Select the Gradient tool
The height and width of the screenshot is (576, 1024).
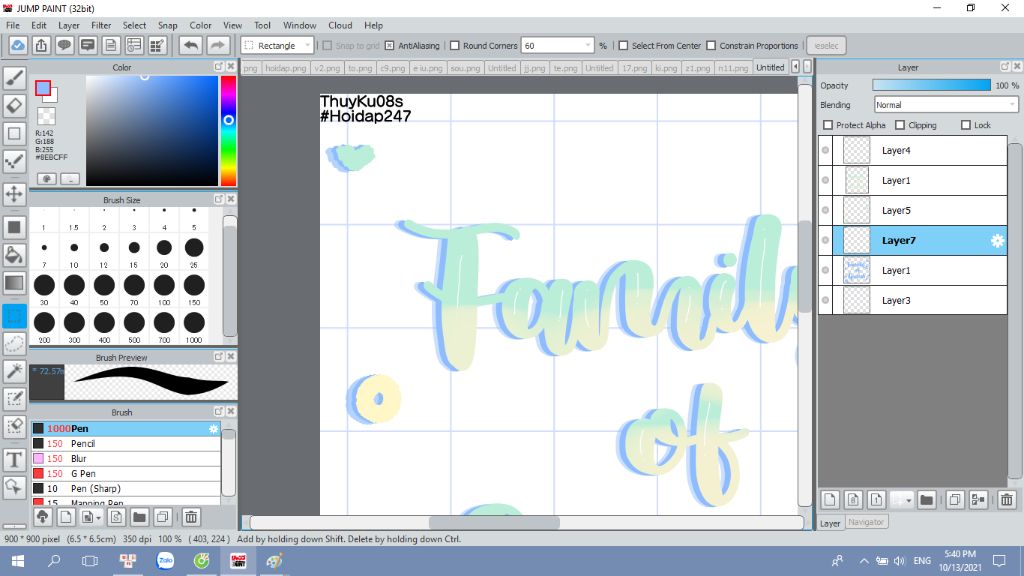tap(14, 283)
